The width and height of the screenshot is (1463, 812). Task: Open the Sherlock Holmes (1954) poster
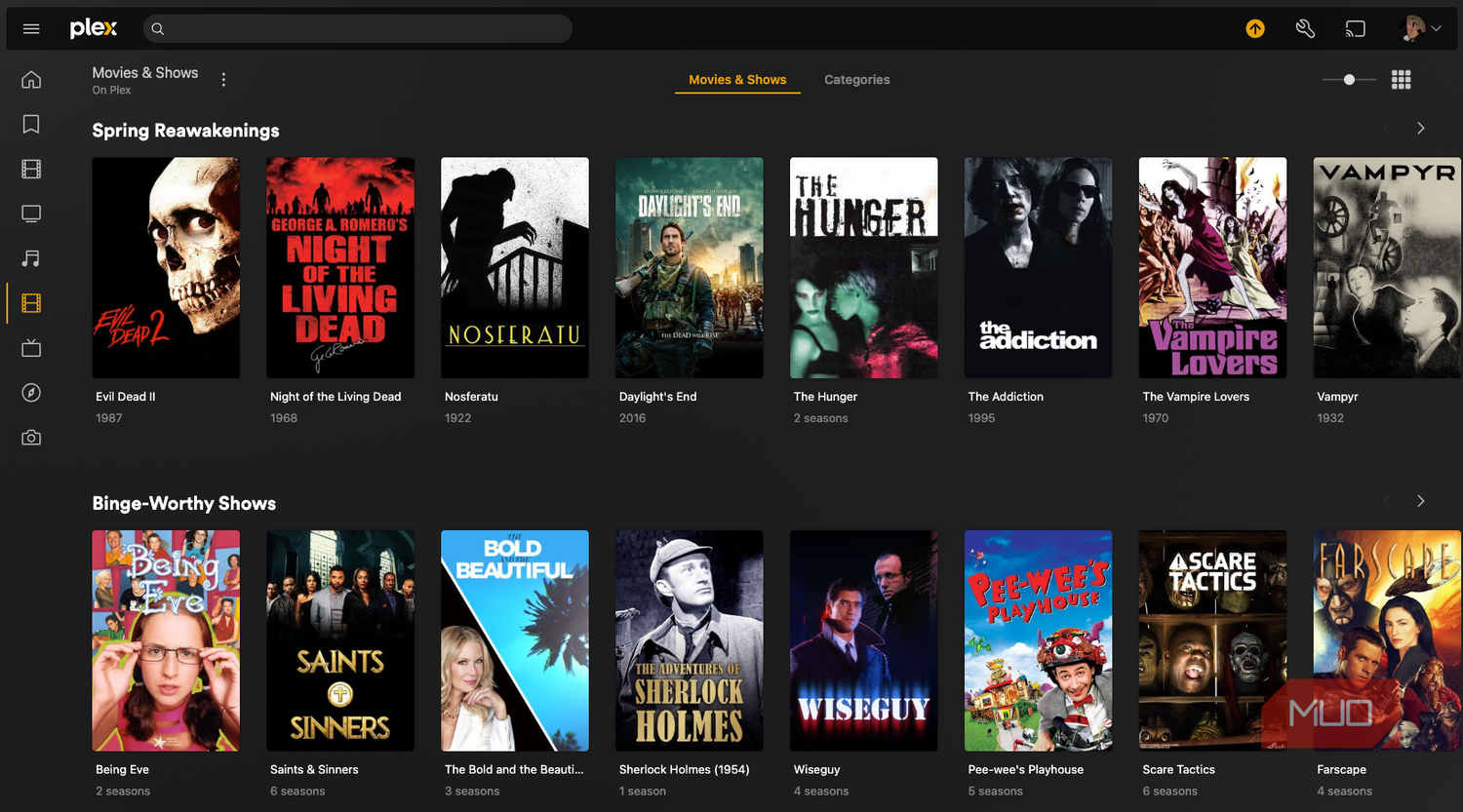click(x=690, y=640)
